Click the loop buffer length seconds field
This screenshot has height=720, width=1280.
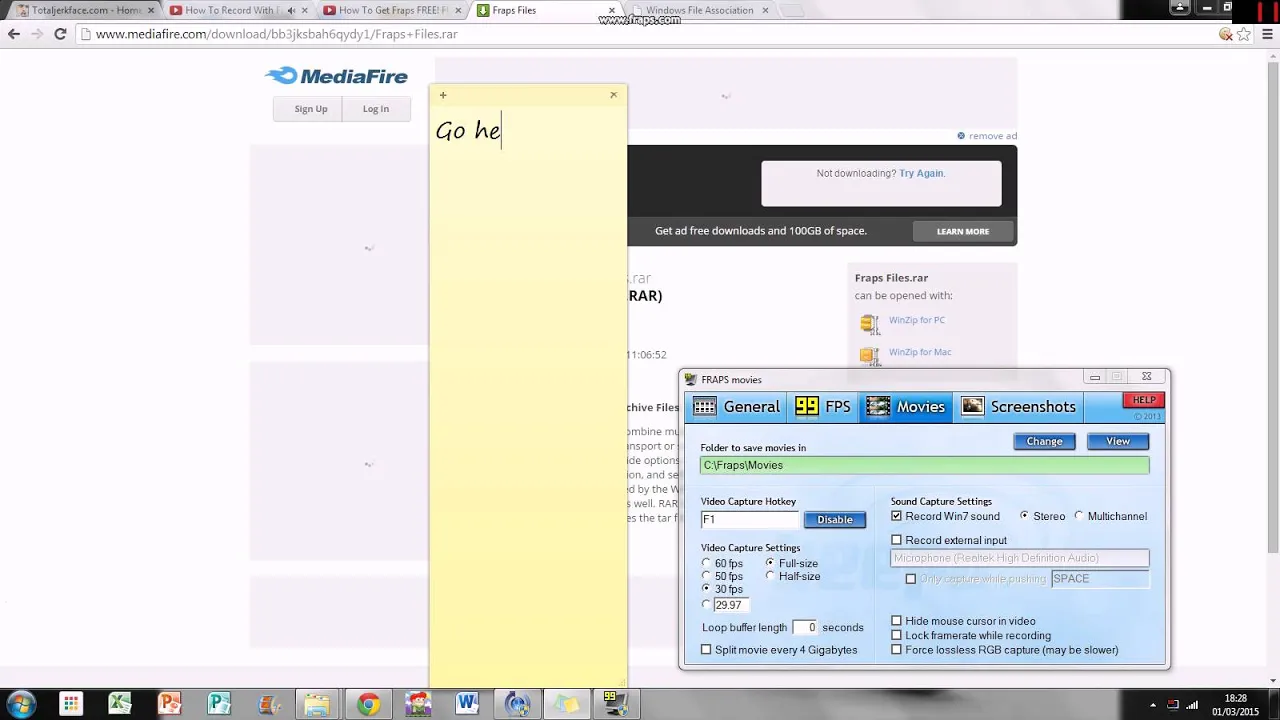pyautogui.click(x=805, y=628)
